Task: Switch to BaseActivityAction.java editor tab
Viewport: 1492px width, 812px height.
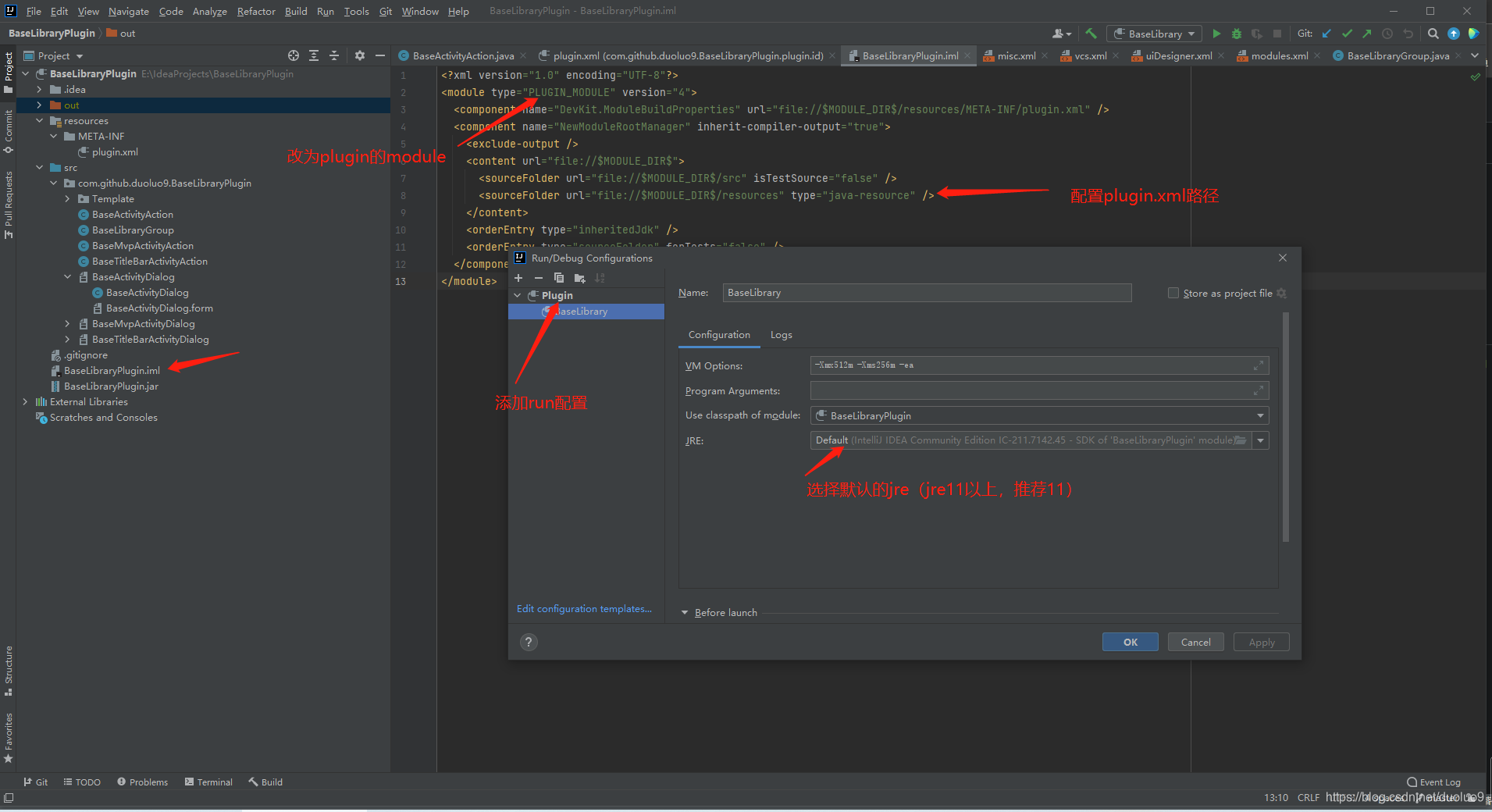Action: click(x=463, y=55)
